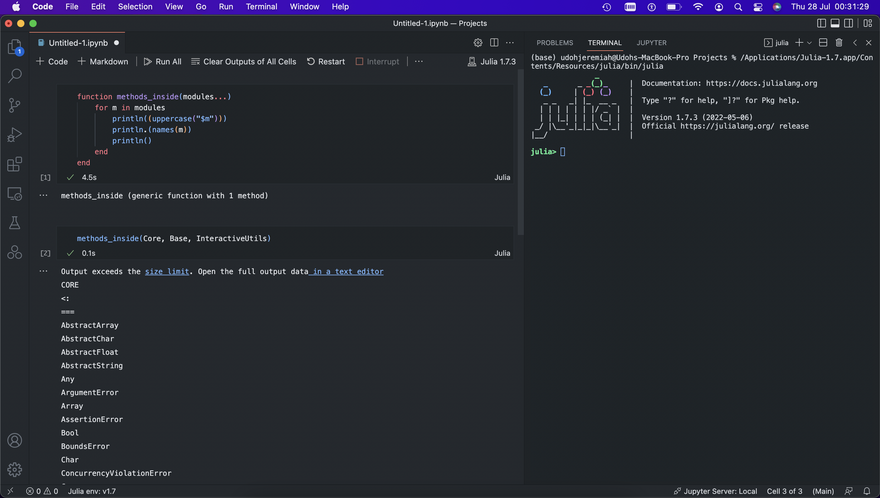Click the Explorer files icon
880x498 pixels.
click(15, 47)
